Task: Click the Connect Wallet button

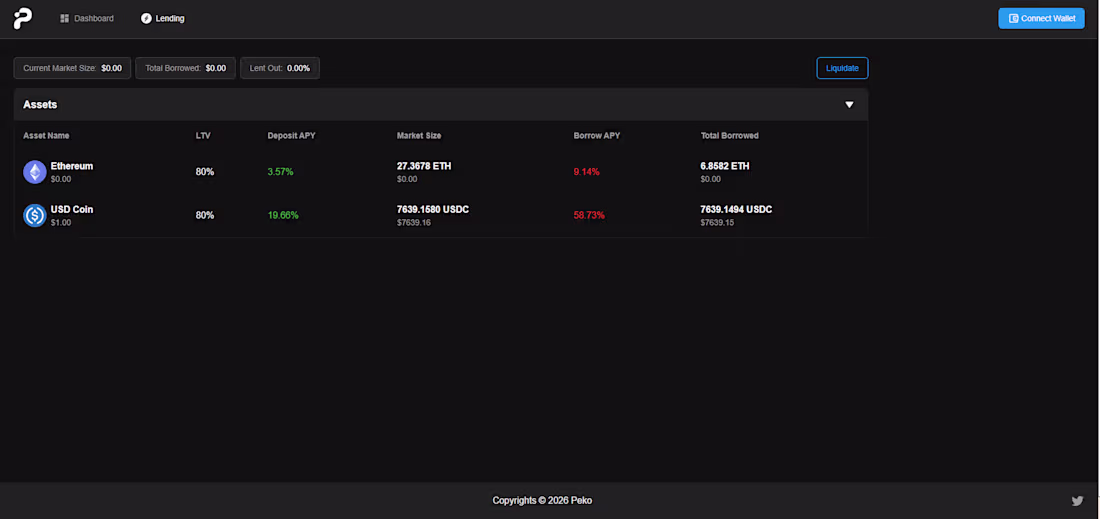Action: coord(1041,18)
